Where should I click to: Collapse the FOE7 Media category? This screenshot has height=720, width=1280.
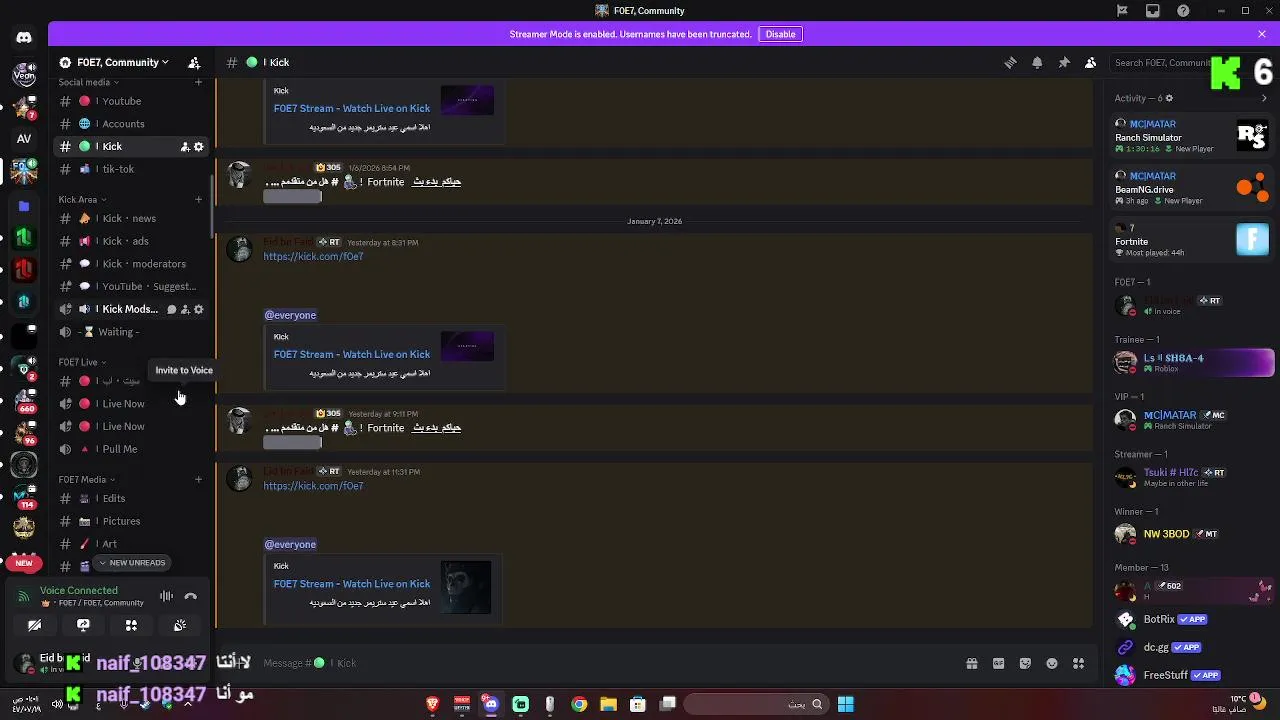tap(86, 479)
